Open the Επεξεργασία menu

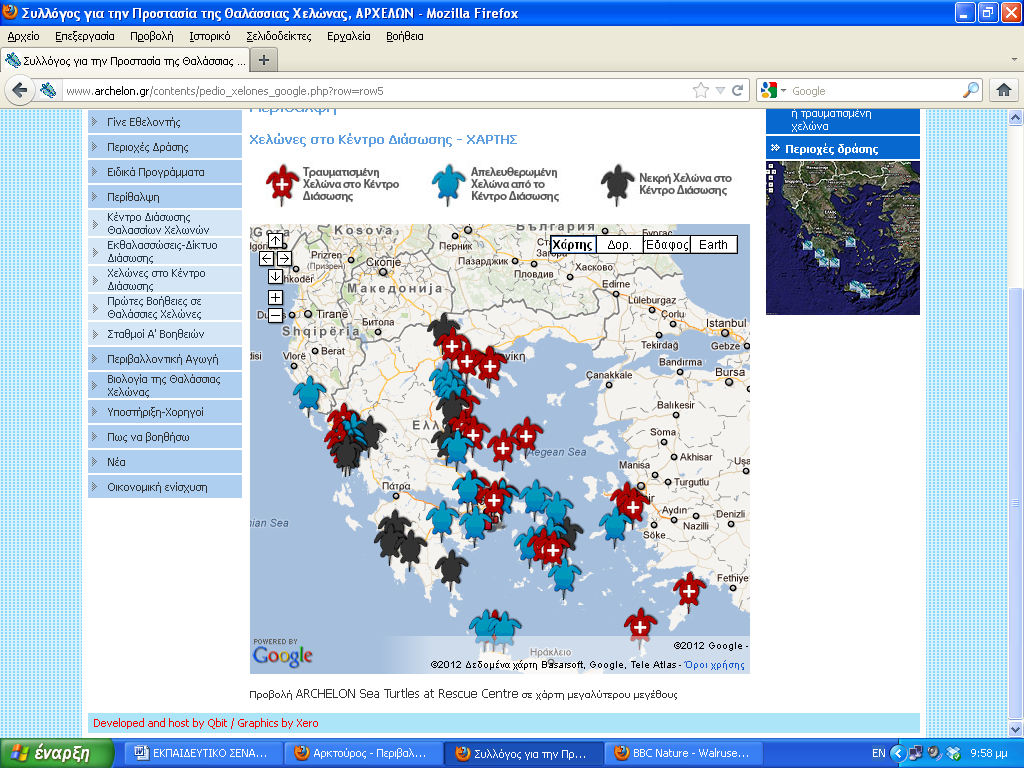(x=85, y=37)
